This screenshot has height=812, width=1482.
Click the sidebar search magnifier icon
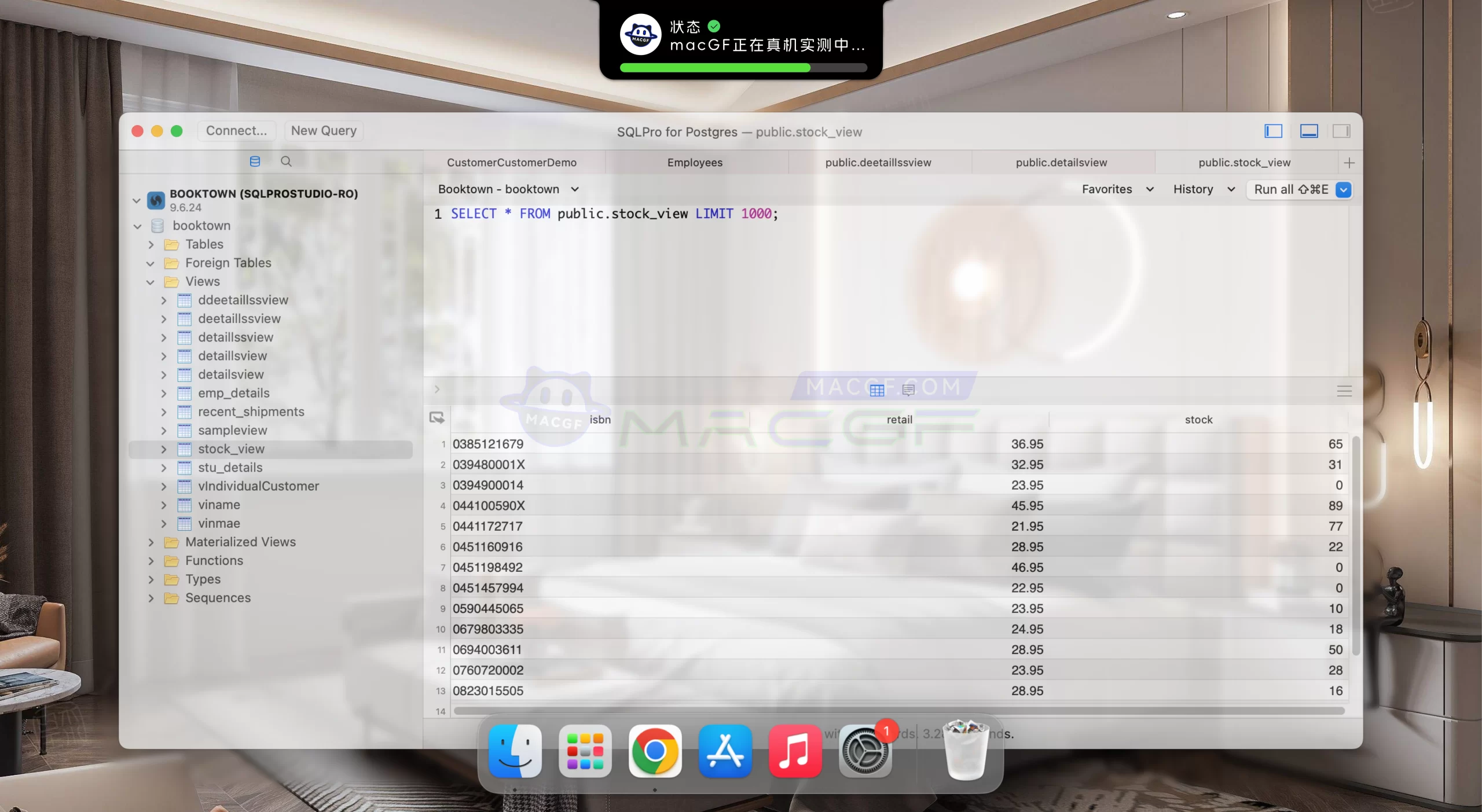coord(286,161)
